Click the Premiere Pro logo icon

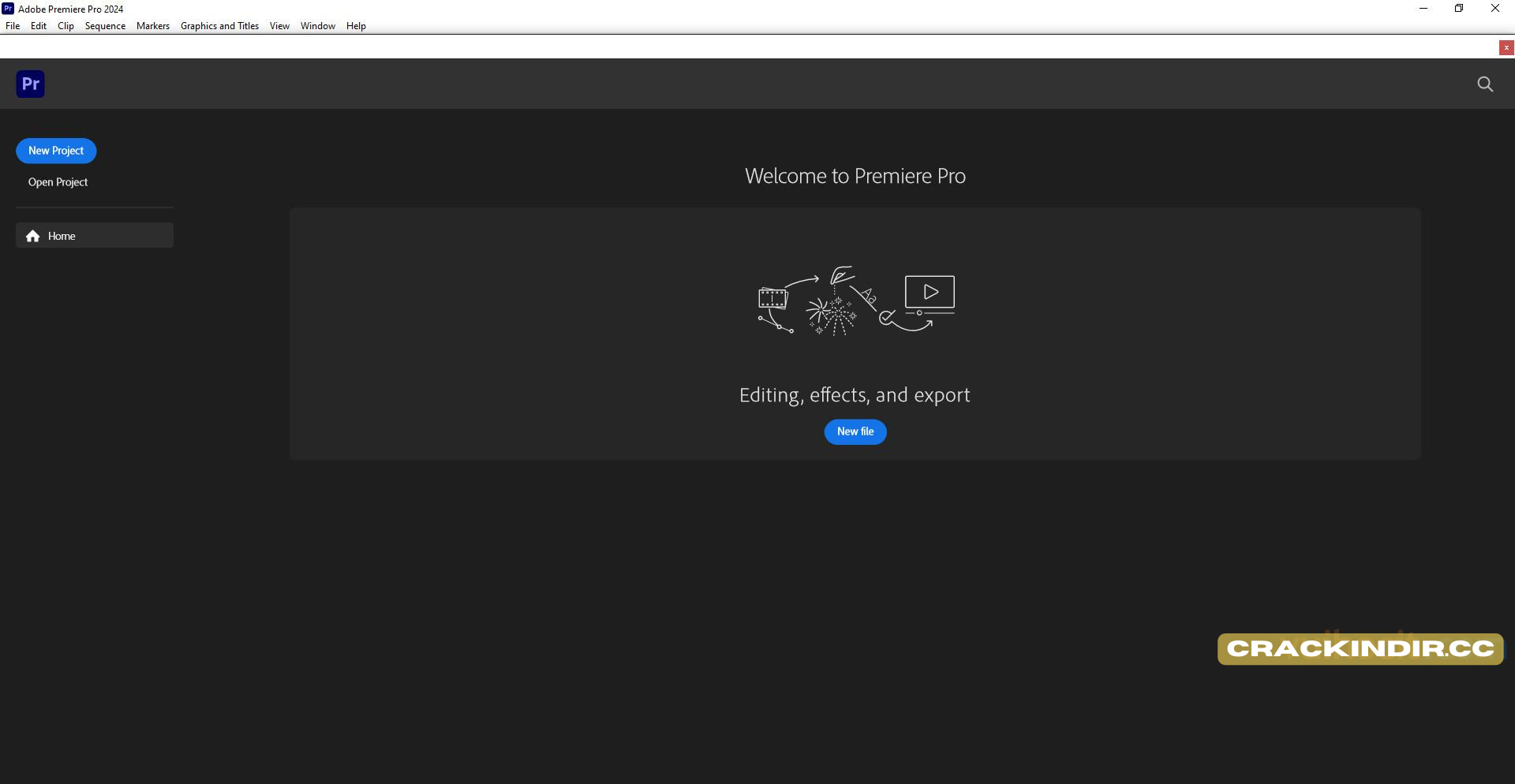coord(30,84)
